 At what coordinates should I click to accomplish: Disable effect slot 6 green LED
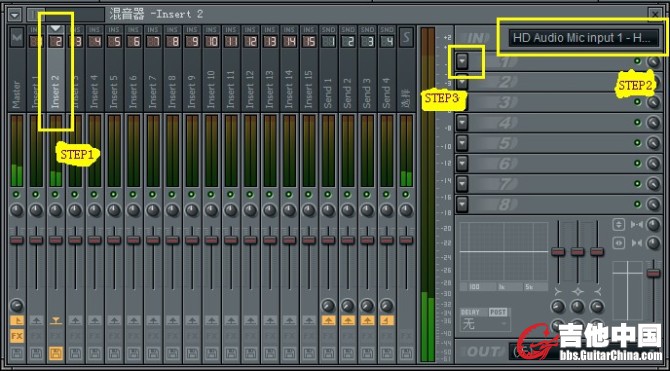tap(638, 163)
